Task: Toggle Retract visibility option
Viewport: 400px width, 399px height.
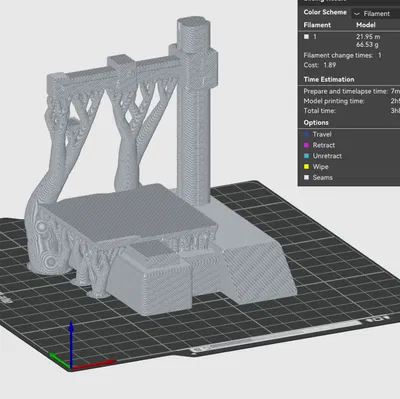Action: click(x=306, y=145)
